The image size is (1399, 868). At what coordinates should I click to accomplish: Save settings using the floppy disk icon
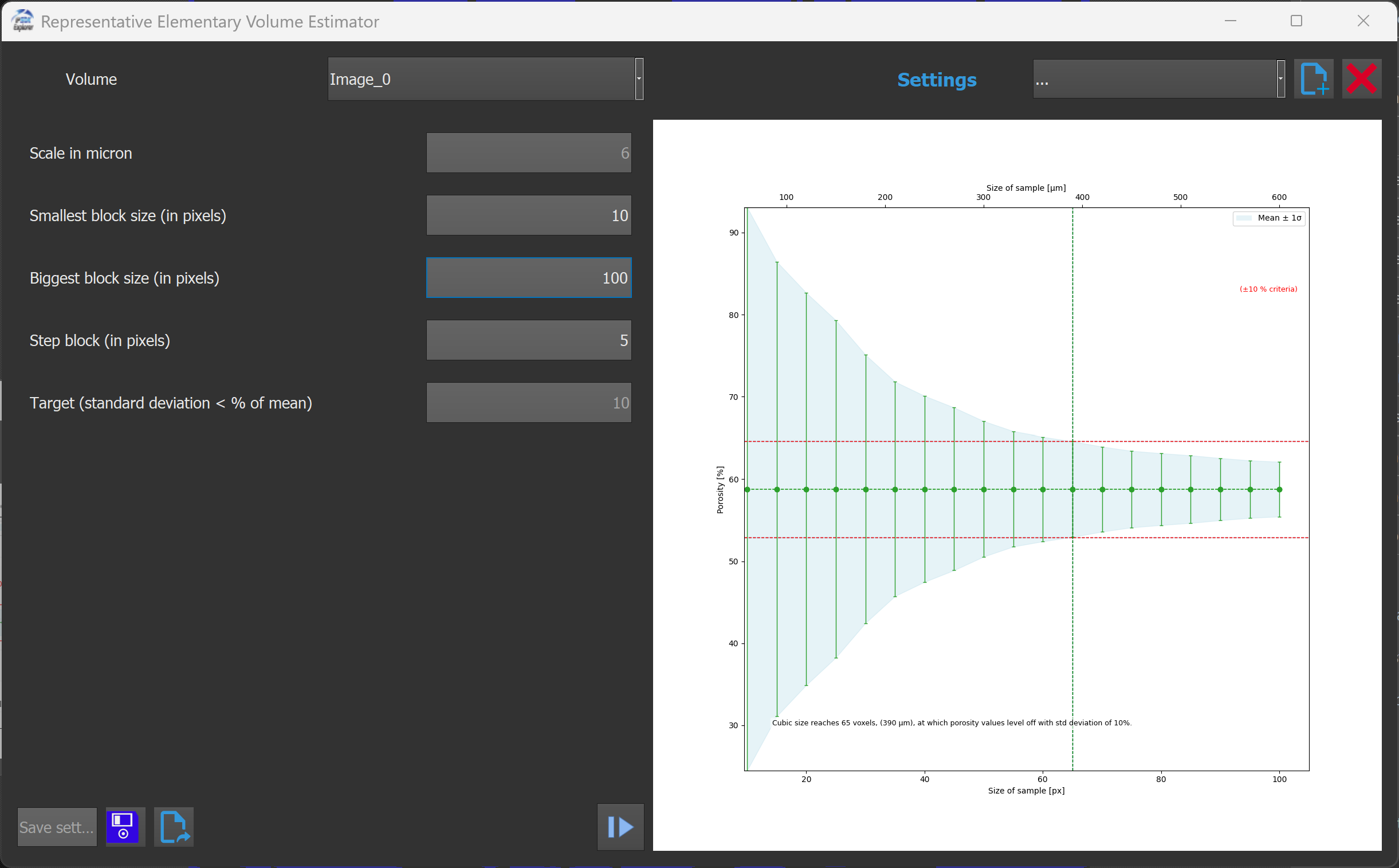click(x=124, y=826)
